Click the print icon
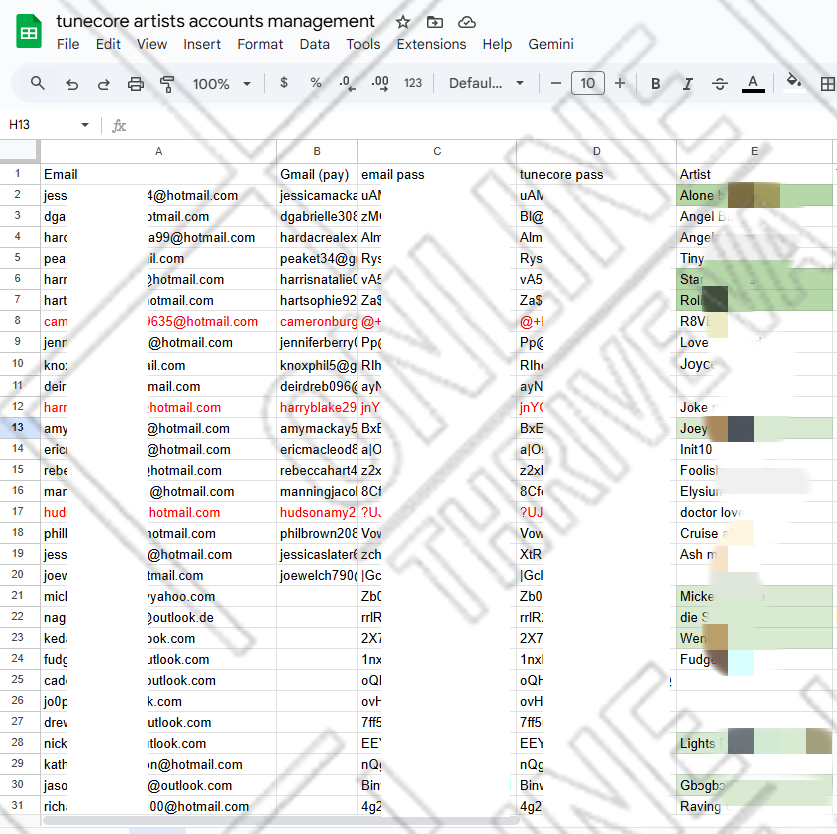Screen dimensions: 837x834 click(x=136, y=83)
